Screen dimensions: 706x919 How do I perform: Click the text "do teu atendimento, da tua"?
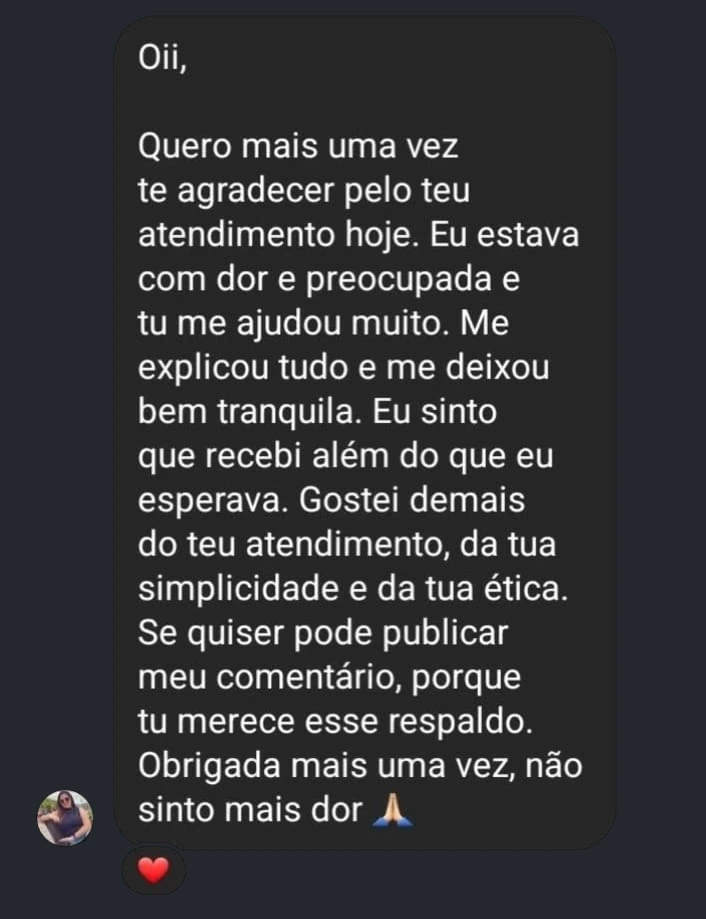point(346,545)
